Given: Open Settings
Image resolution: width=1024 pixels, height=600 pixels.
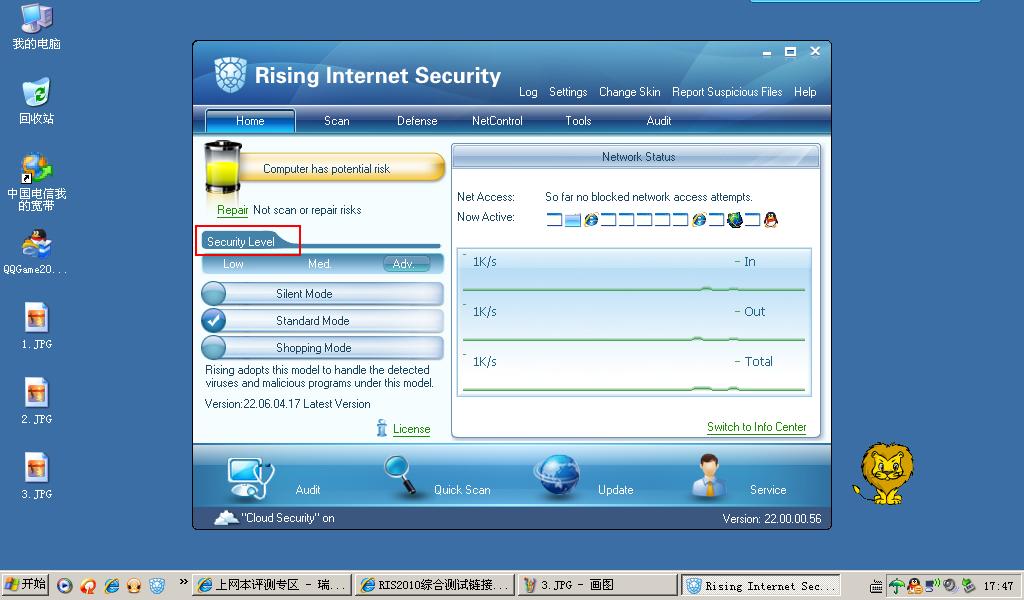Looking at the screenshot, I should pyautogui.click(x=568, y=92).
